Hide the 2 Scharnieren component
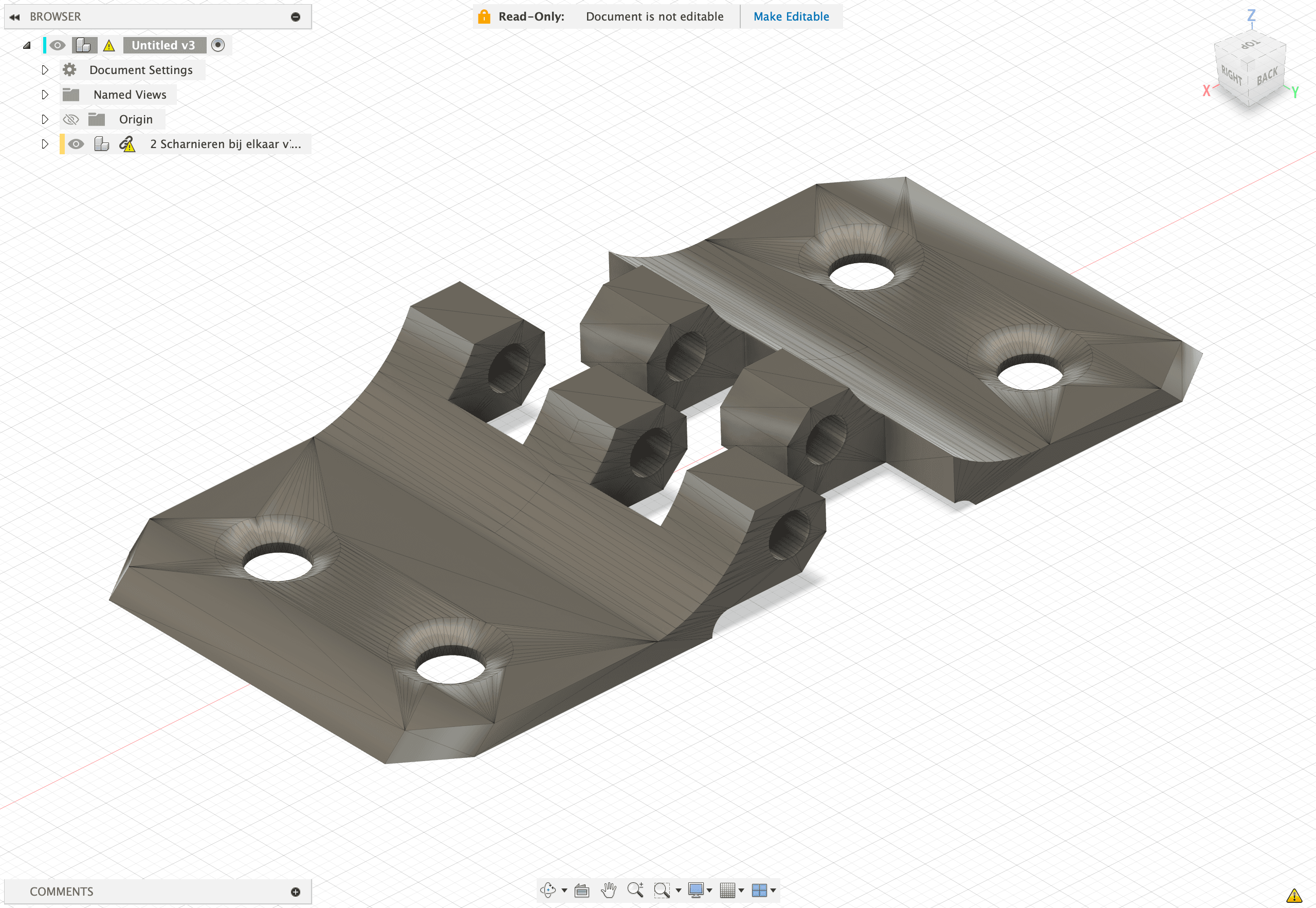The width and height of the screenshot is (1316, 908). point(76,144)
